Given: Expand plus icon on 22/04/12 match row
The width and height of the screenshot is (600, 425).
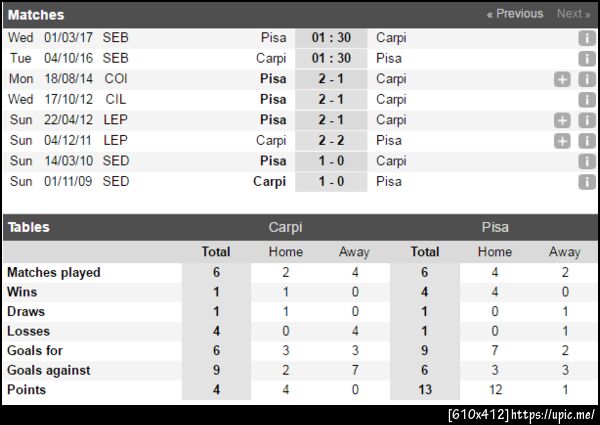Looking at the screenshot, I should pyautogui.click(x=562, y=120).
